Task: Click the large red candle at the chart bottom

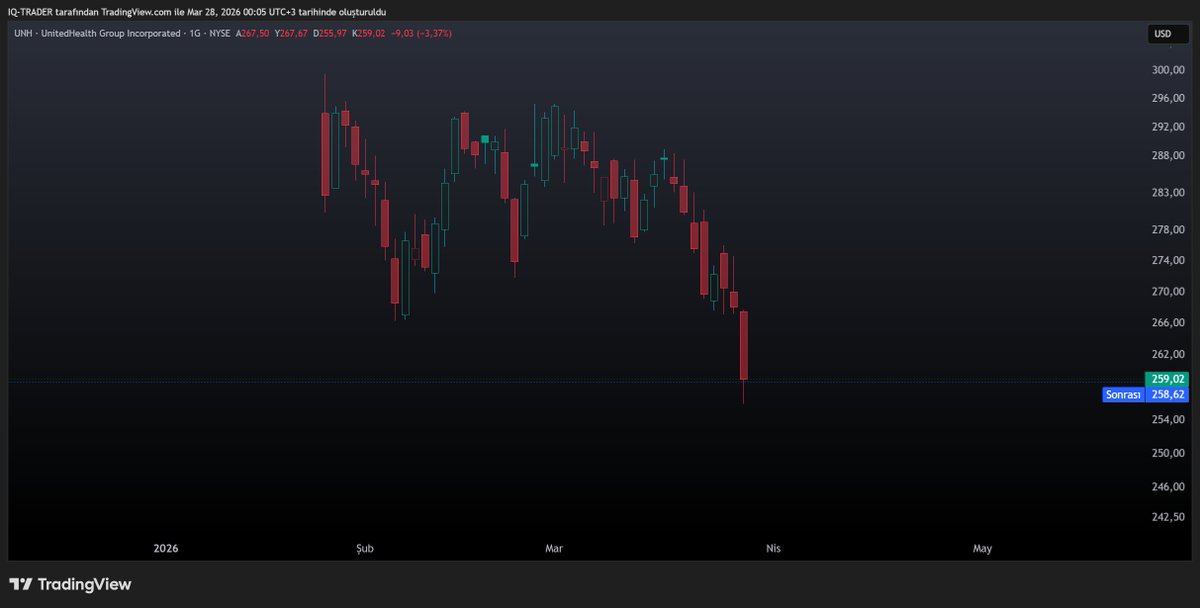Action: pos(743,345)
